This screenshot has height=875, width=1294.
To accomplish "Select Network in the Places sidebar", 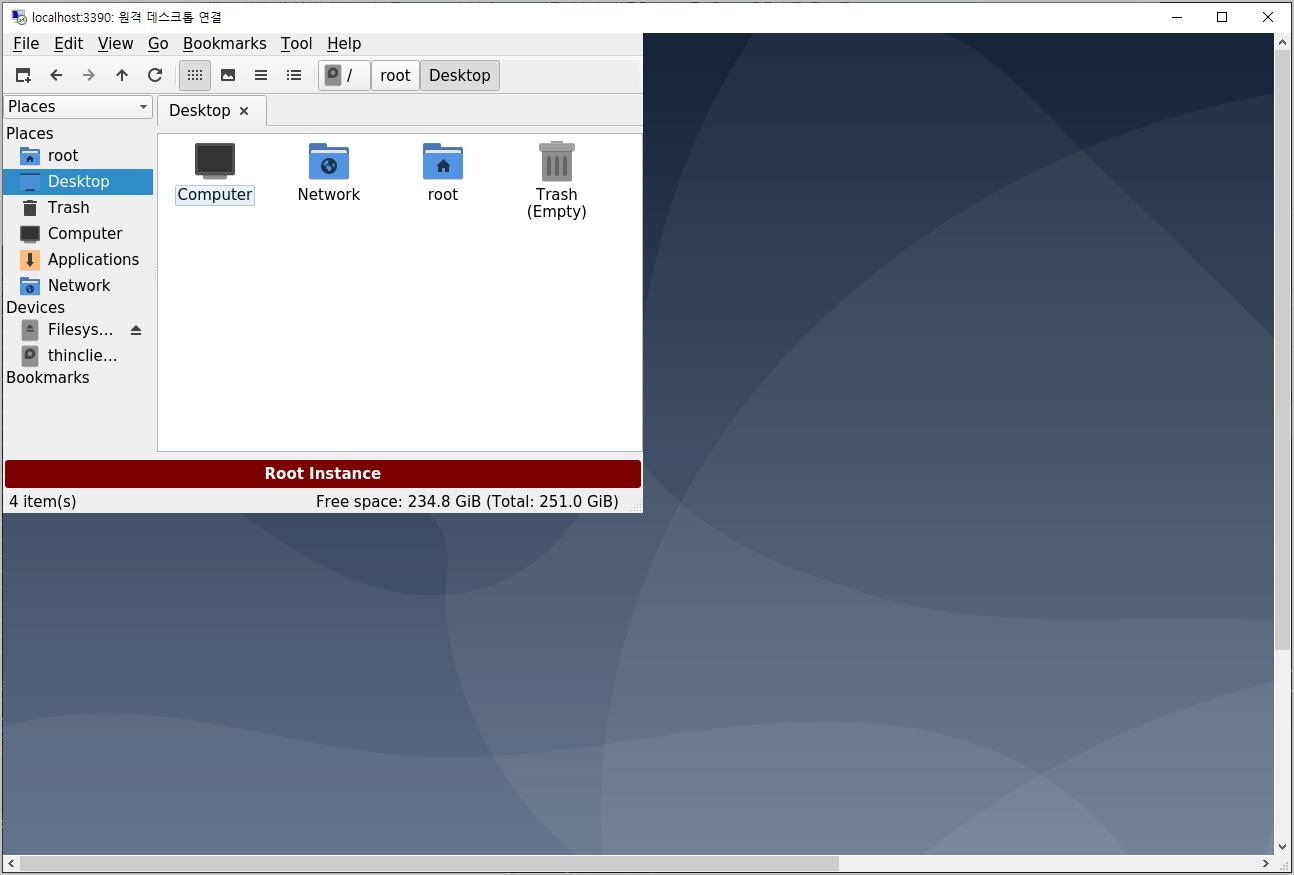I will 79,285.
